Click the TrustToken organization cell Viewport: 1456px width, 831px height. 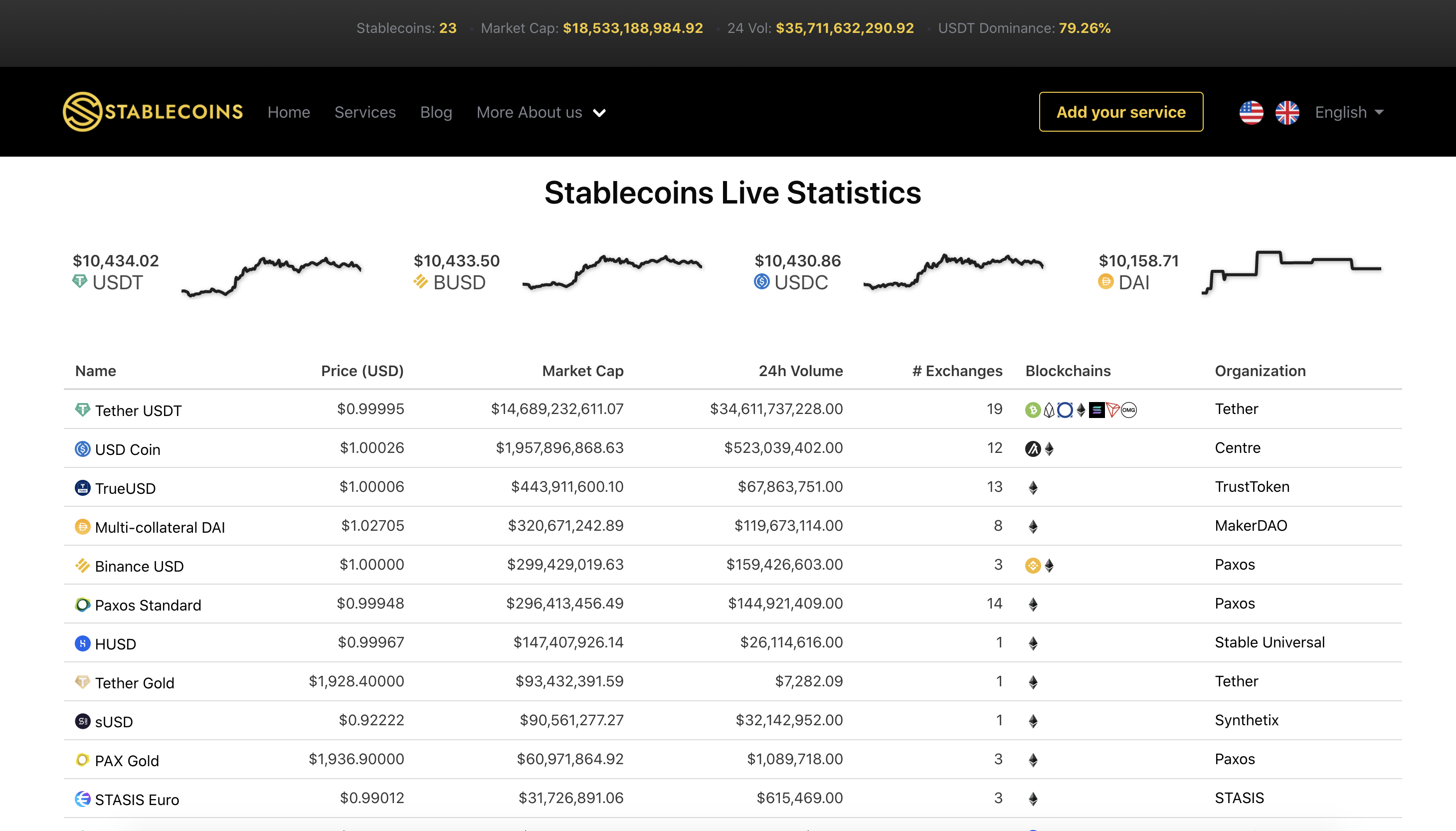tap(1252, 487)
